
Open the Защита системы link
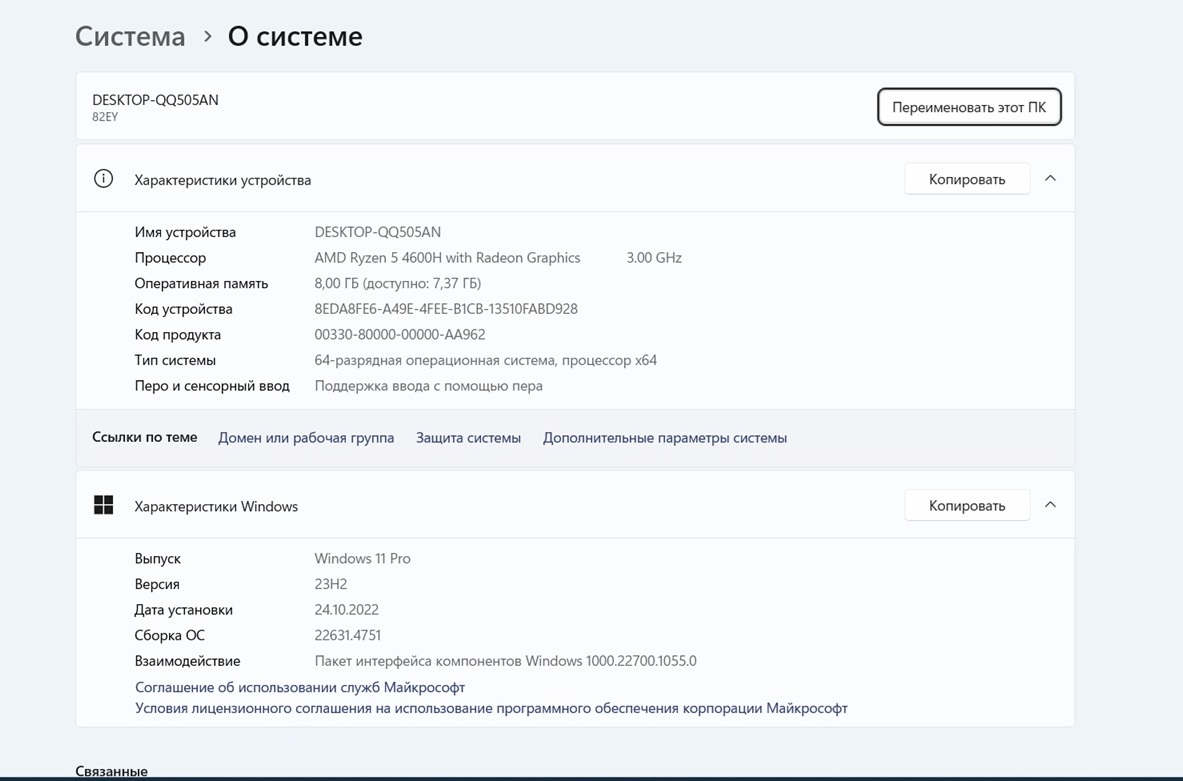pyautogui.click(x=468, y=438)
